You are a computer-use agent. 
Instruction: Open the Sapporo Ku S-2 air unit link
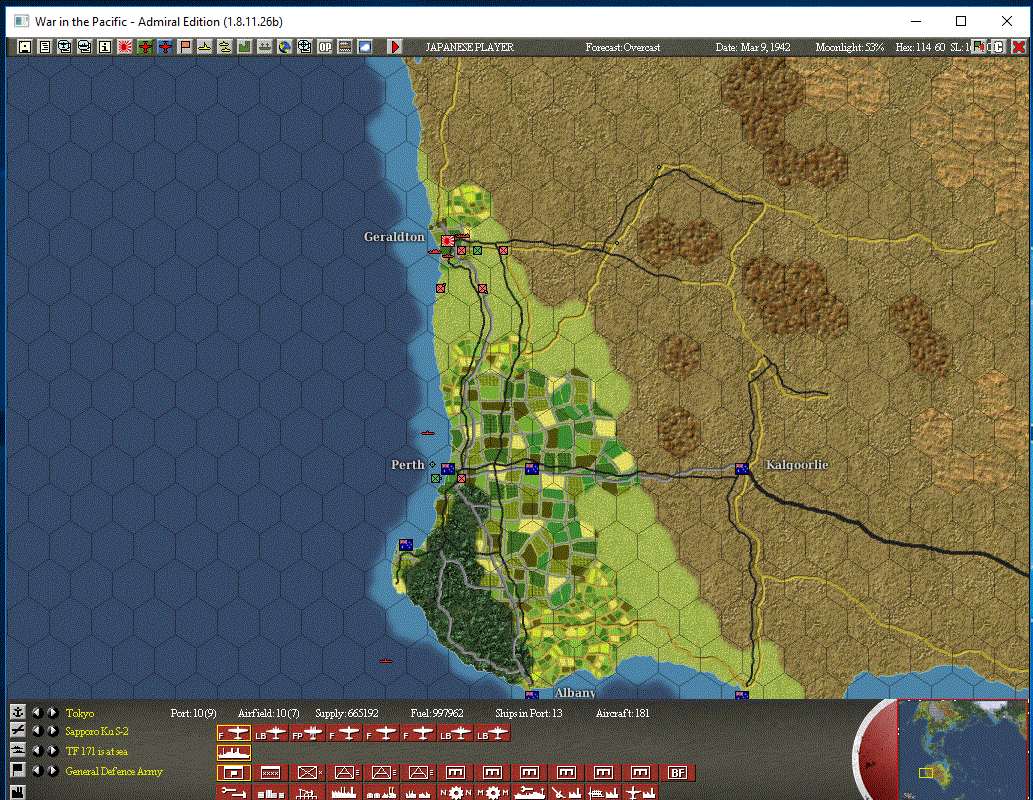[x=97, y=731]
